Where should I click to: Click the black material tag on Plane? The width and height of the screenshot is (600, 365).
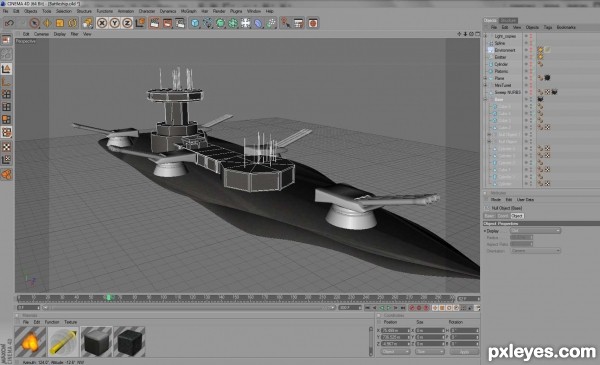547,78
